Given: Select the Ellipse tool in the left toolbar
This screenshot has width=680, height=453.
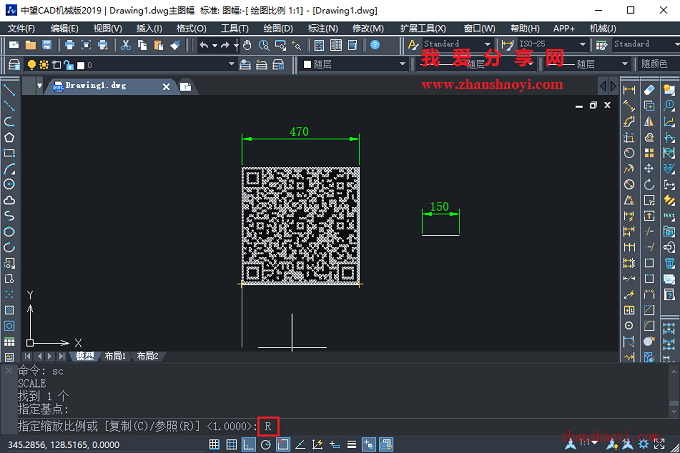Looking at the screenshot, I should click(9, 231).
